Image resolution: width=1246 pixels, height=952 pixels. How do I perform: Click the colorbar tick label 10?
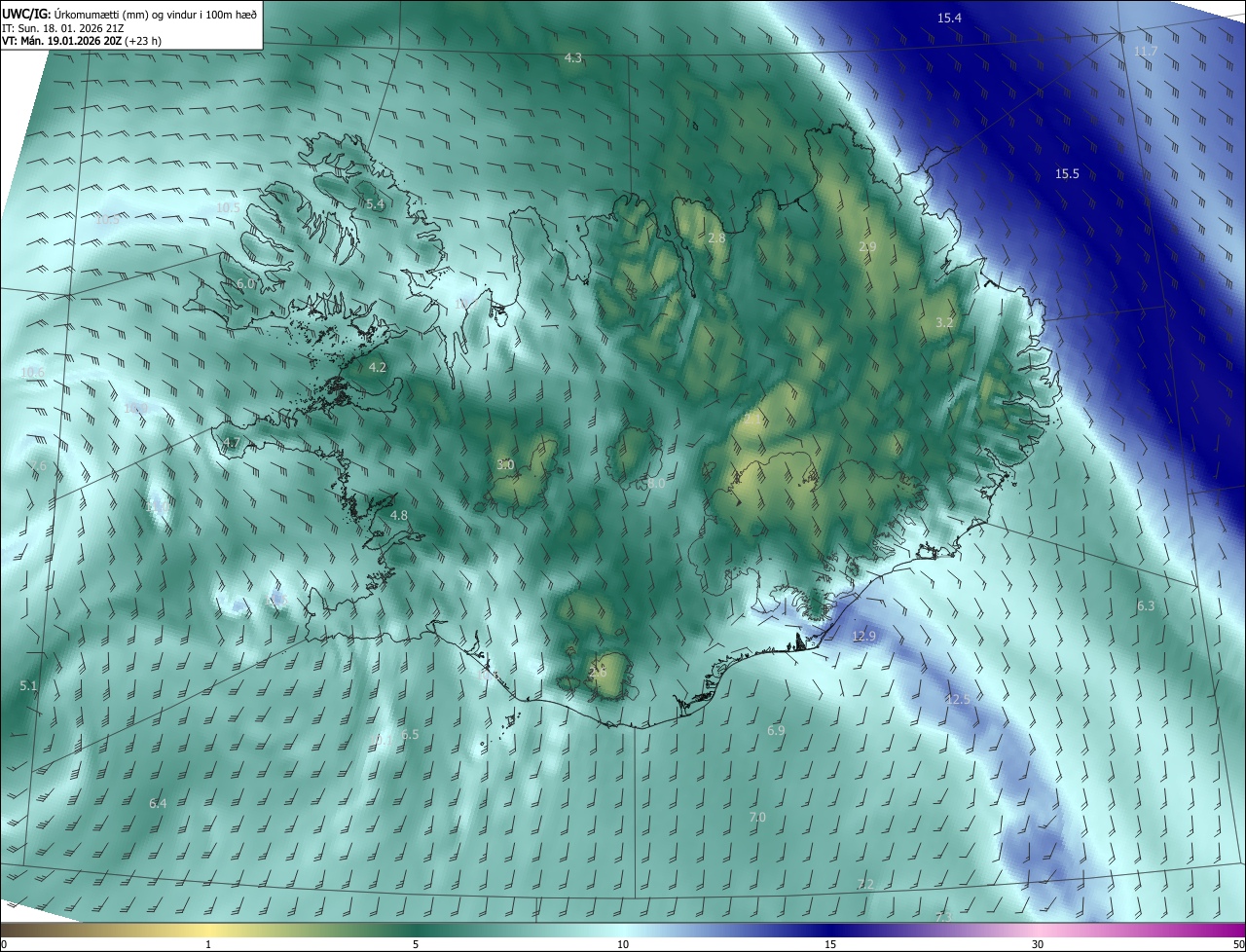coord(623,945)
